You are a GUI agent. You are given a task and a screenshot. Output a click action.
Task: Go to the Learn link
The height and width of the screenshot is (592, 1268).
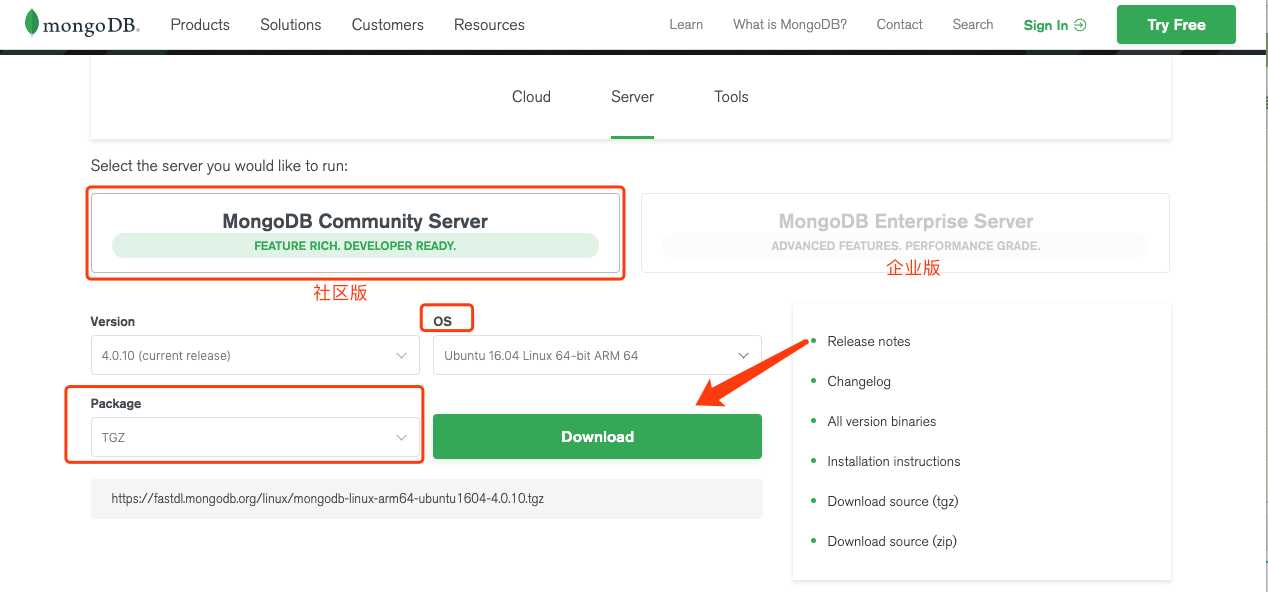pyautogui.click(x=686, y=24)
